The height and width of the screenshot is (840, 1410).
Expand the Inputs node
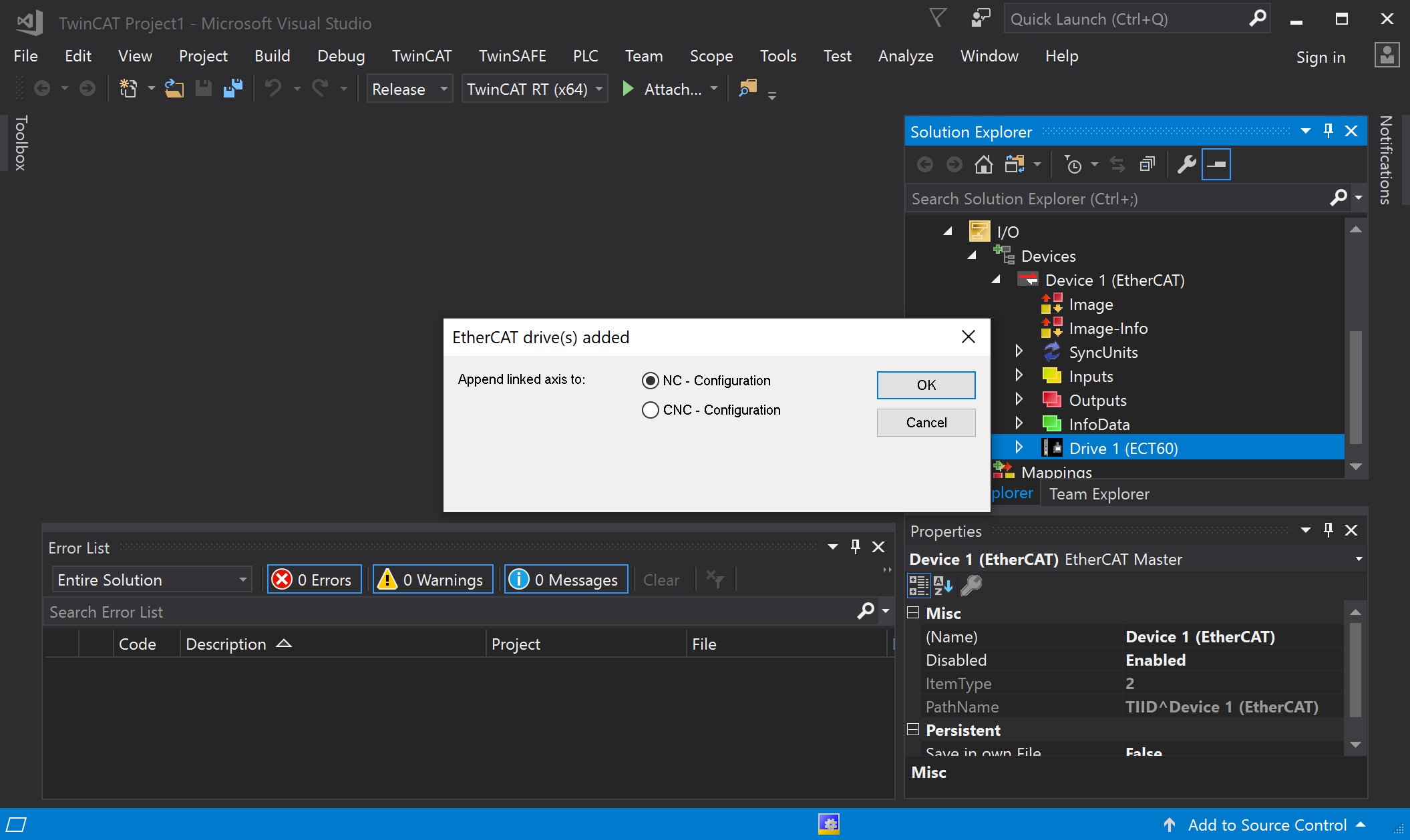click(1019, 375)
